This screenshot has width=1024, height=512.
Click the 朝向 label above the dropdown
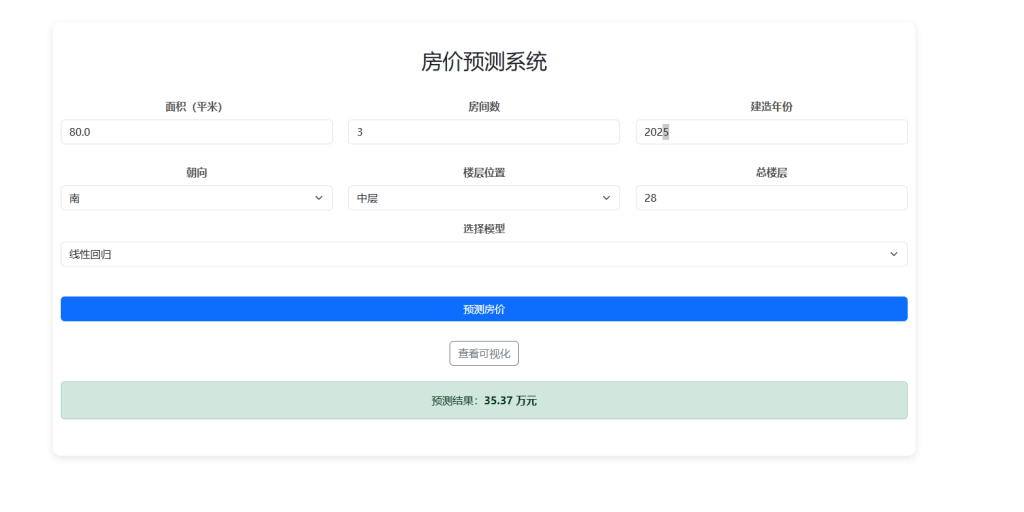click(196, 173)
